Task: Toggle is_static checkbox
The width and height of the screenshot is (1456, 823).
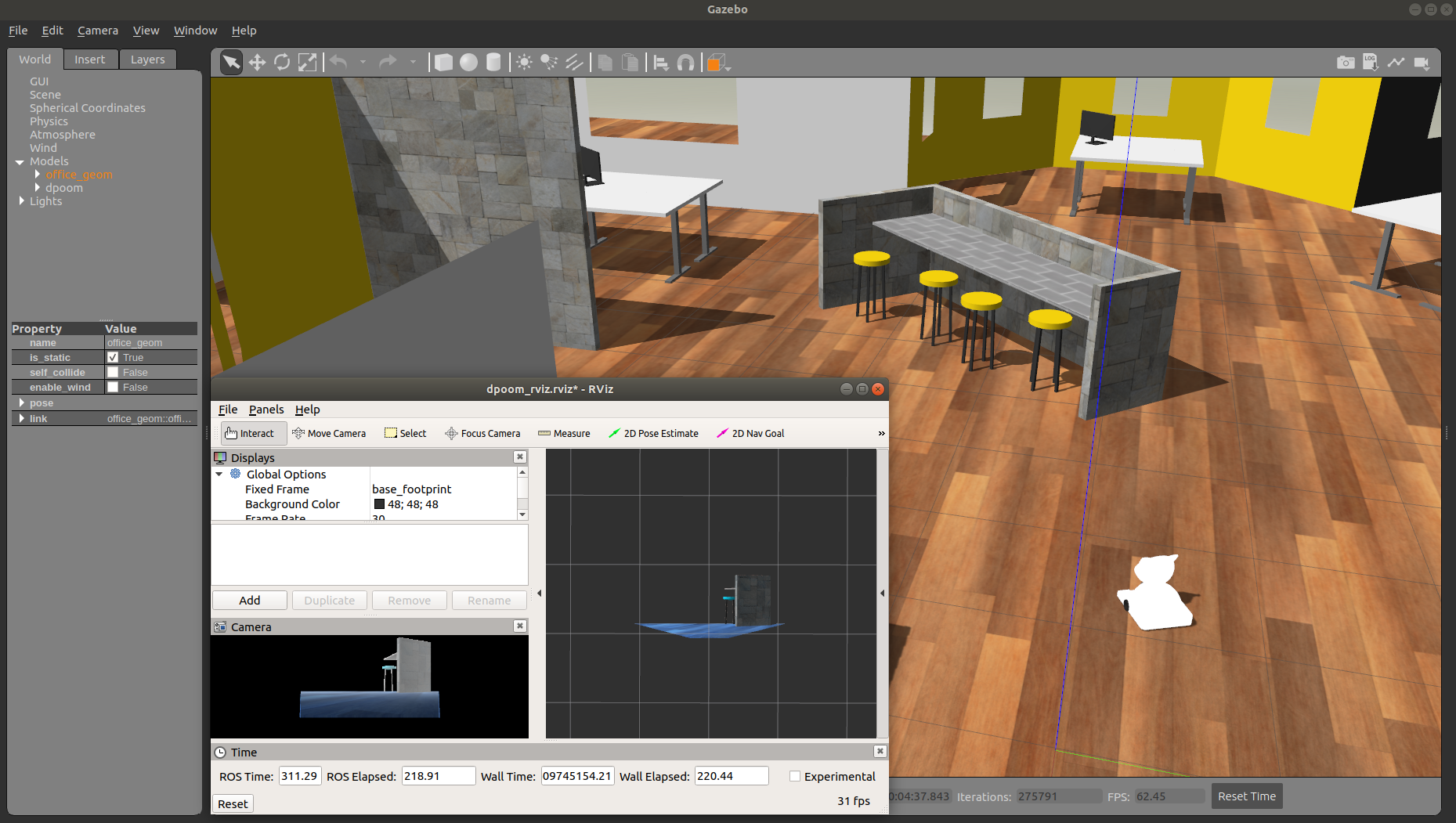Action: [113, 357]
